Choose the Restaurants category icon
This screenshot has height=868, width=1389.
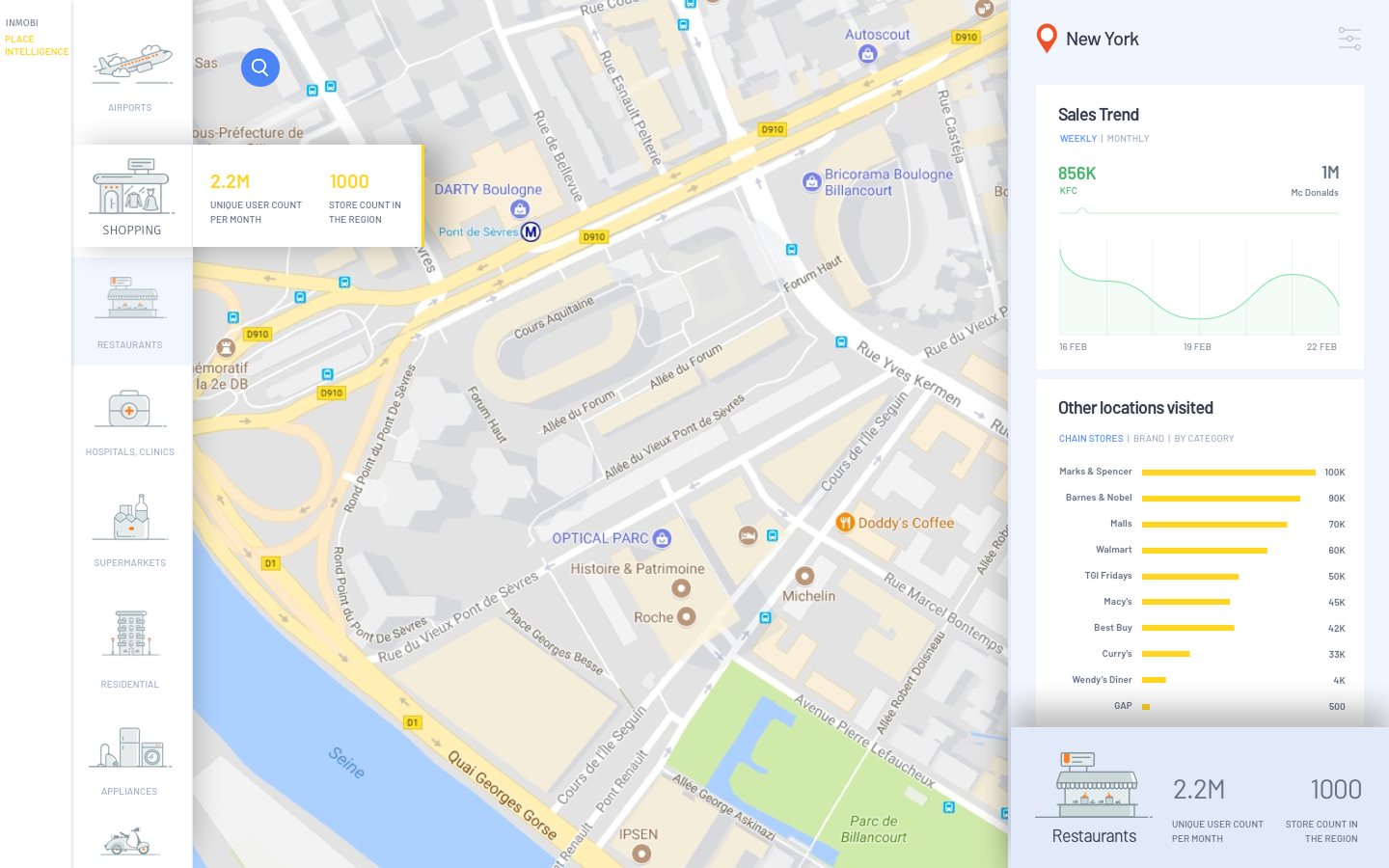[132, 298]
